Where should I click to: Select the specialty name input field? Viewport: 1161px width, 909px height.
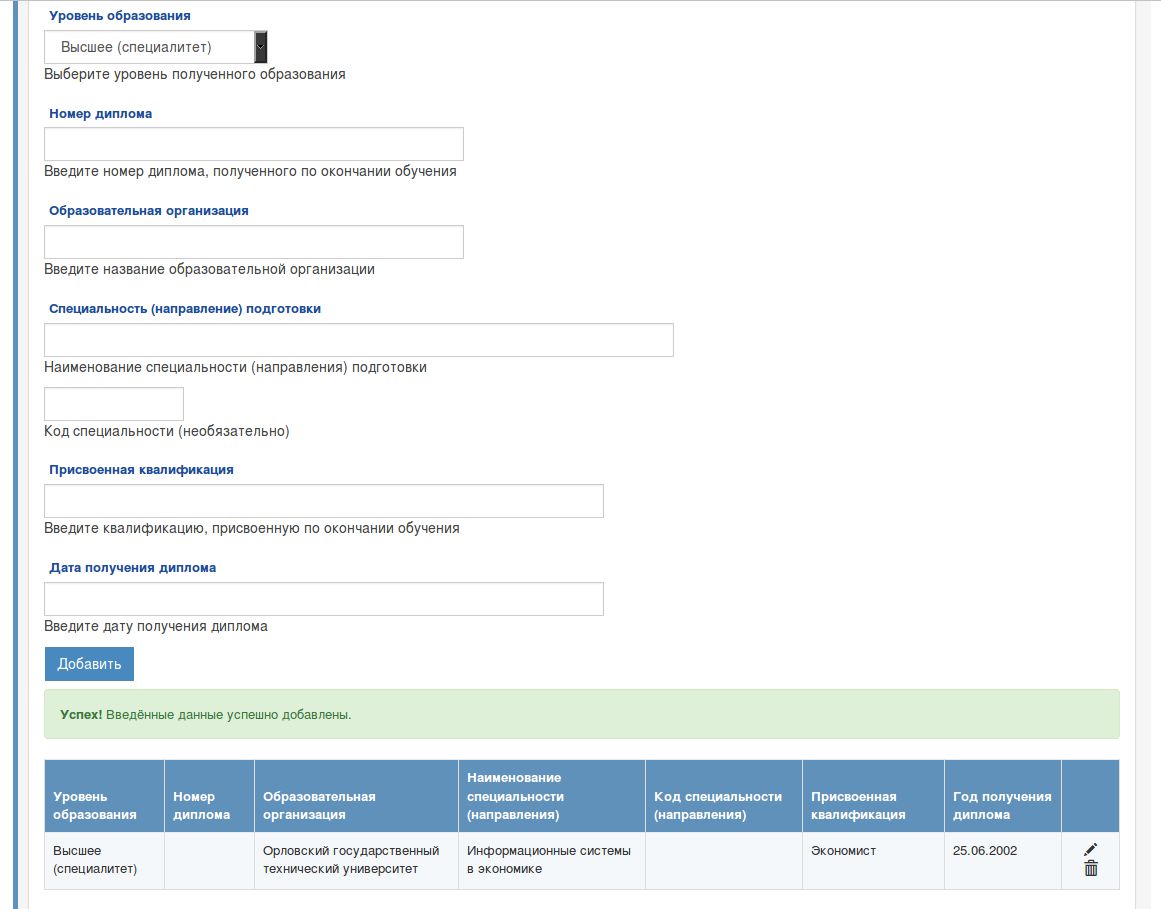tap(358, 340)
